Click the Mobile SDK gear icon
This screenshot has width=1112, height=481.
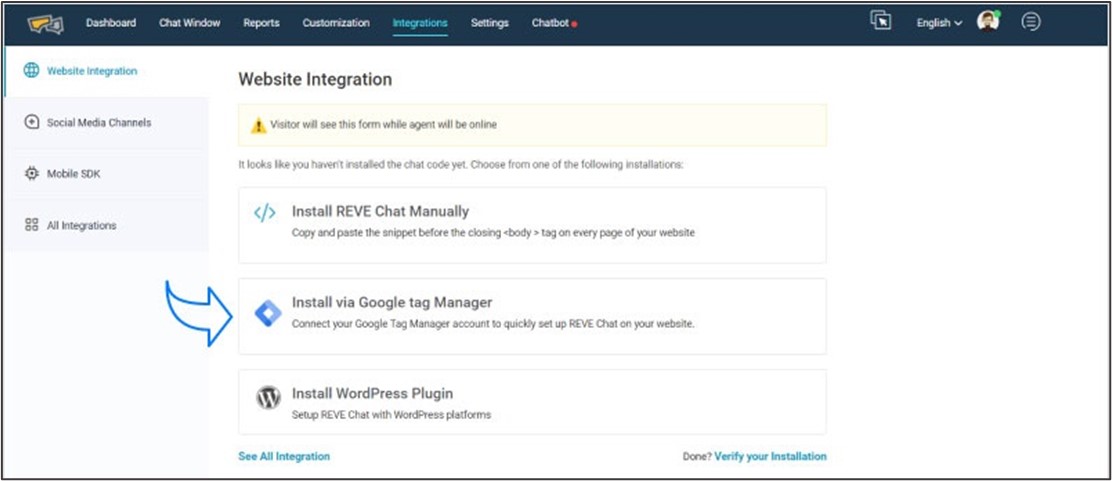[x=31, y=174]
